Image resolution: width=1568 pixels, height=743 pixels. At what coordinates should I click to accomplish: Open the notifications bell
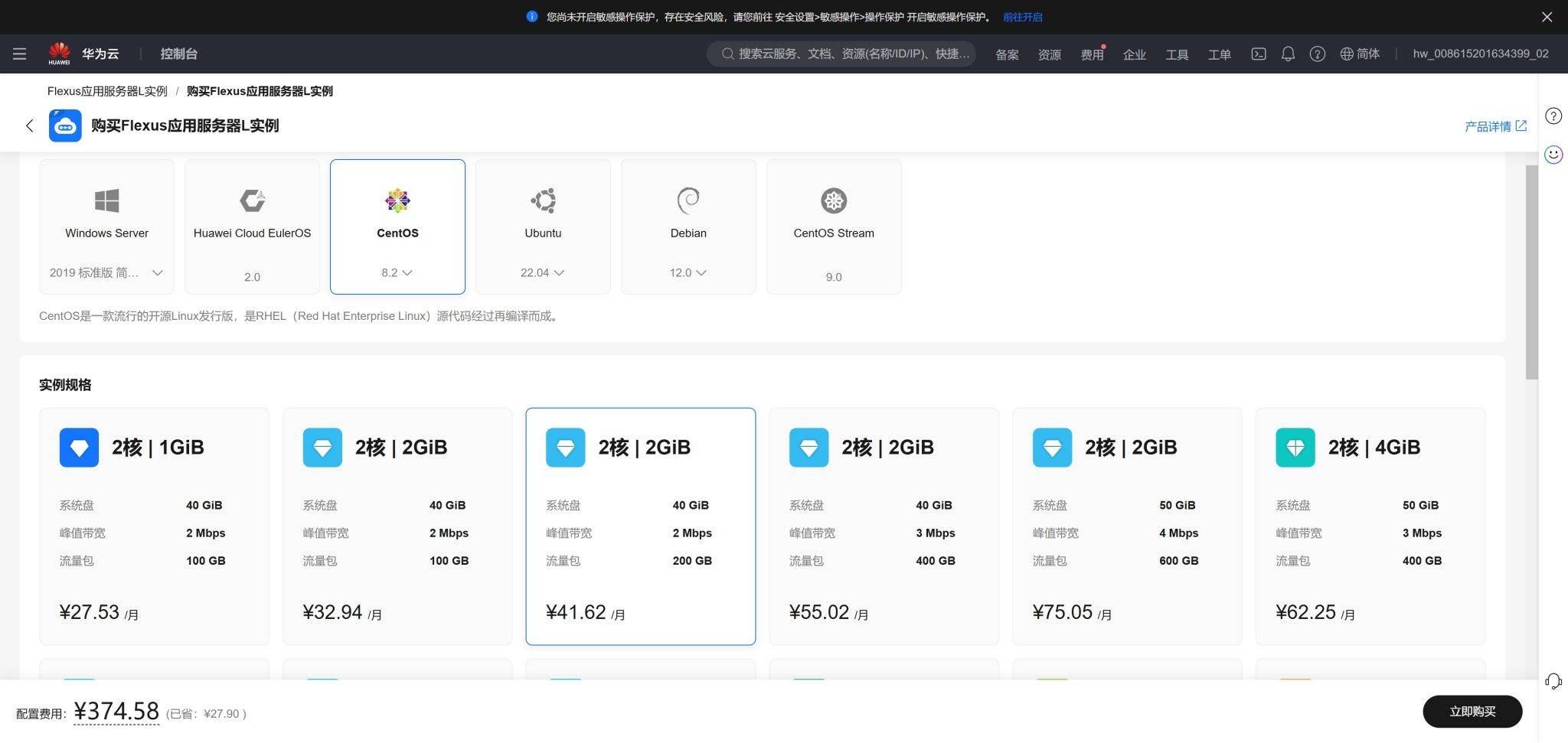click(x=1288, y=54)
